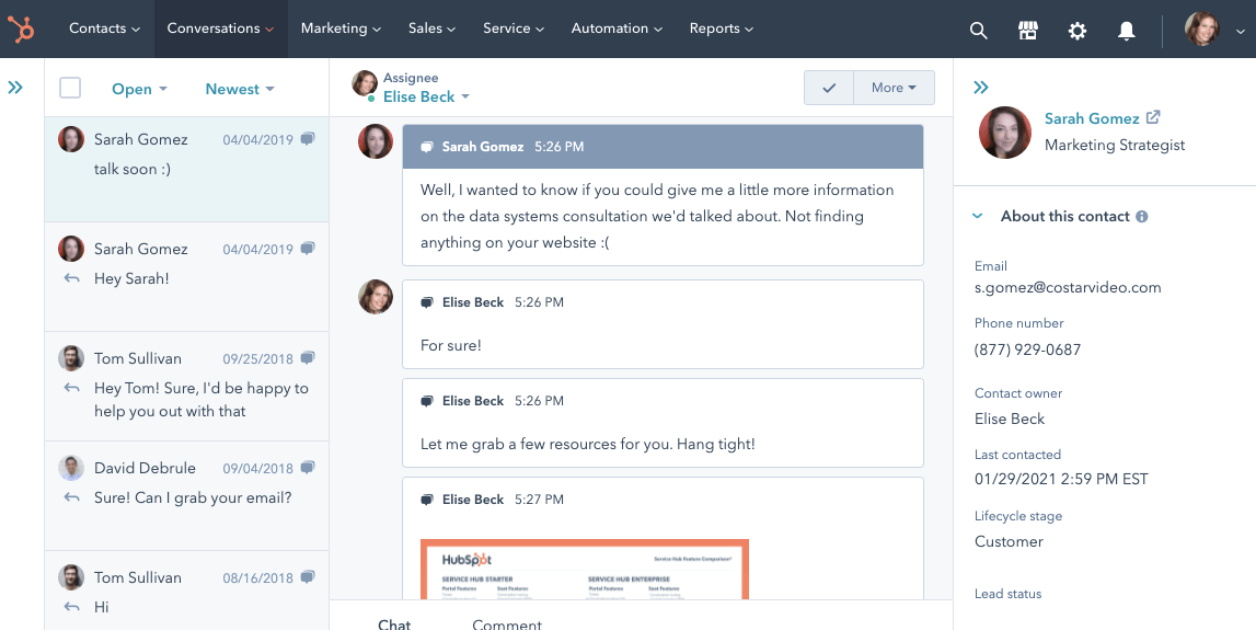Open the Open status filter dropdown
The image size is (1256, 630).
[139, 89]
